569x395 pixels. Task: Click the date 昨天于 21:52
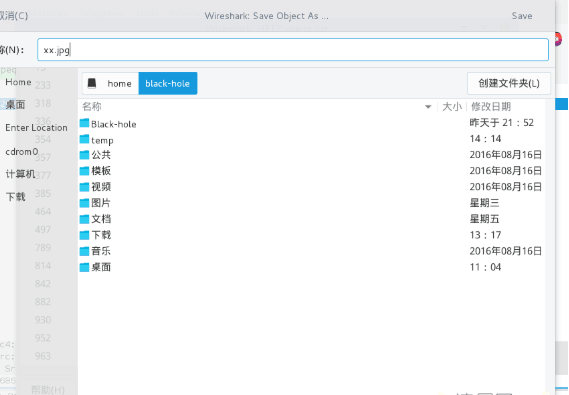click(502, 123)
